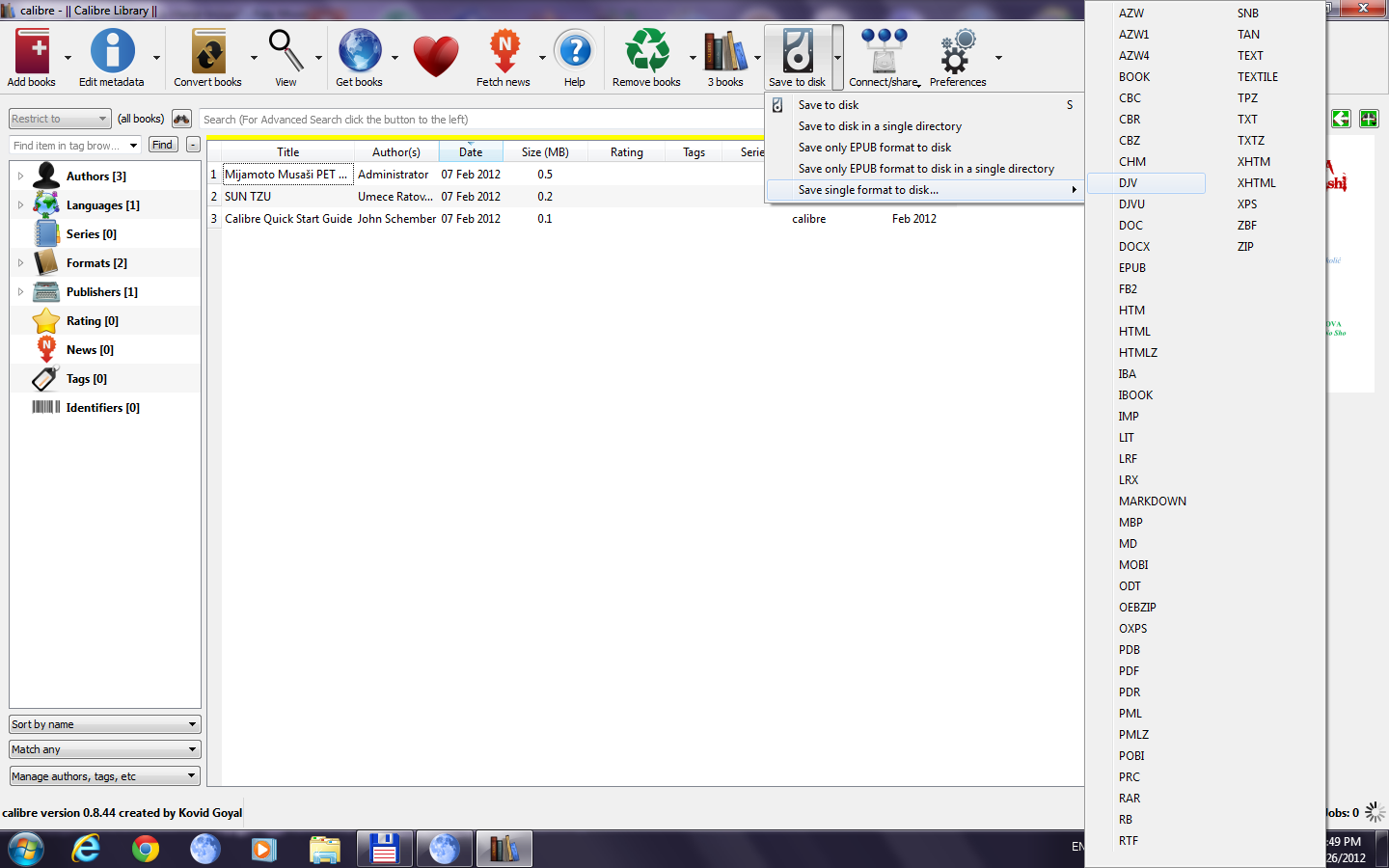The height and width of the screenshot is (868, 1389).
Task: Expand the Authors [3] tree node
Action: pyautogui.click(x=20, y=176)
